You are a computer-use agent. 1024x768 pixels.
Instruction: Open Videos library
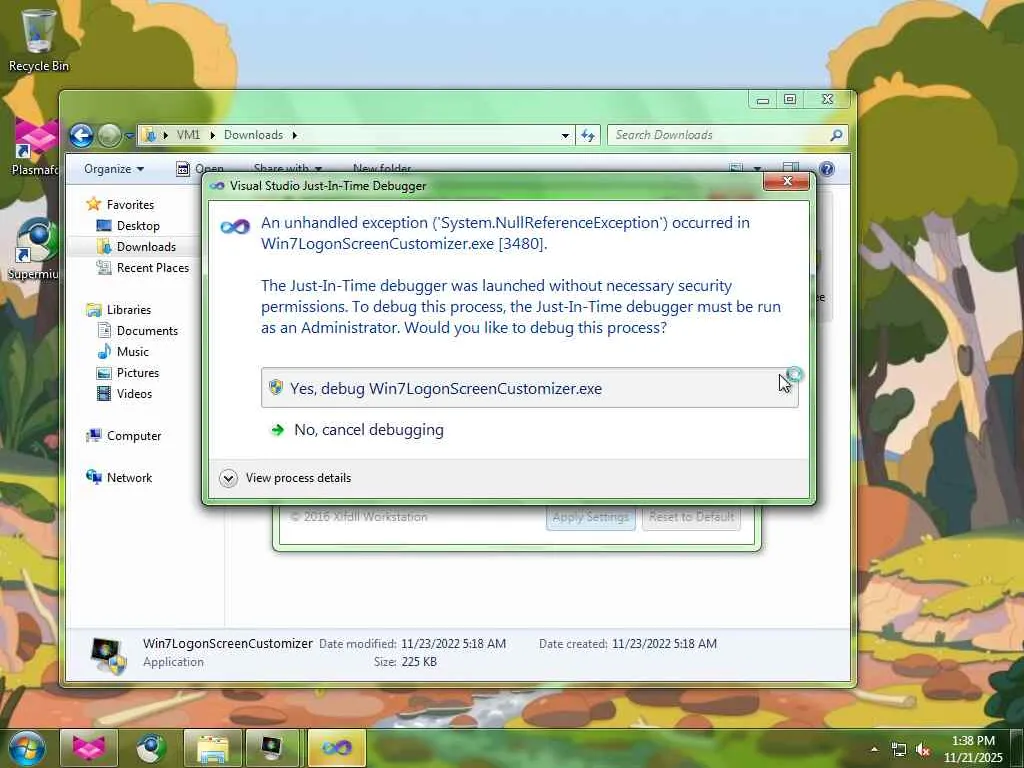tap(134, 394)
